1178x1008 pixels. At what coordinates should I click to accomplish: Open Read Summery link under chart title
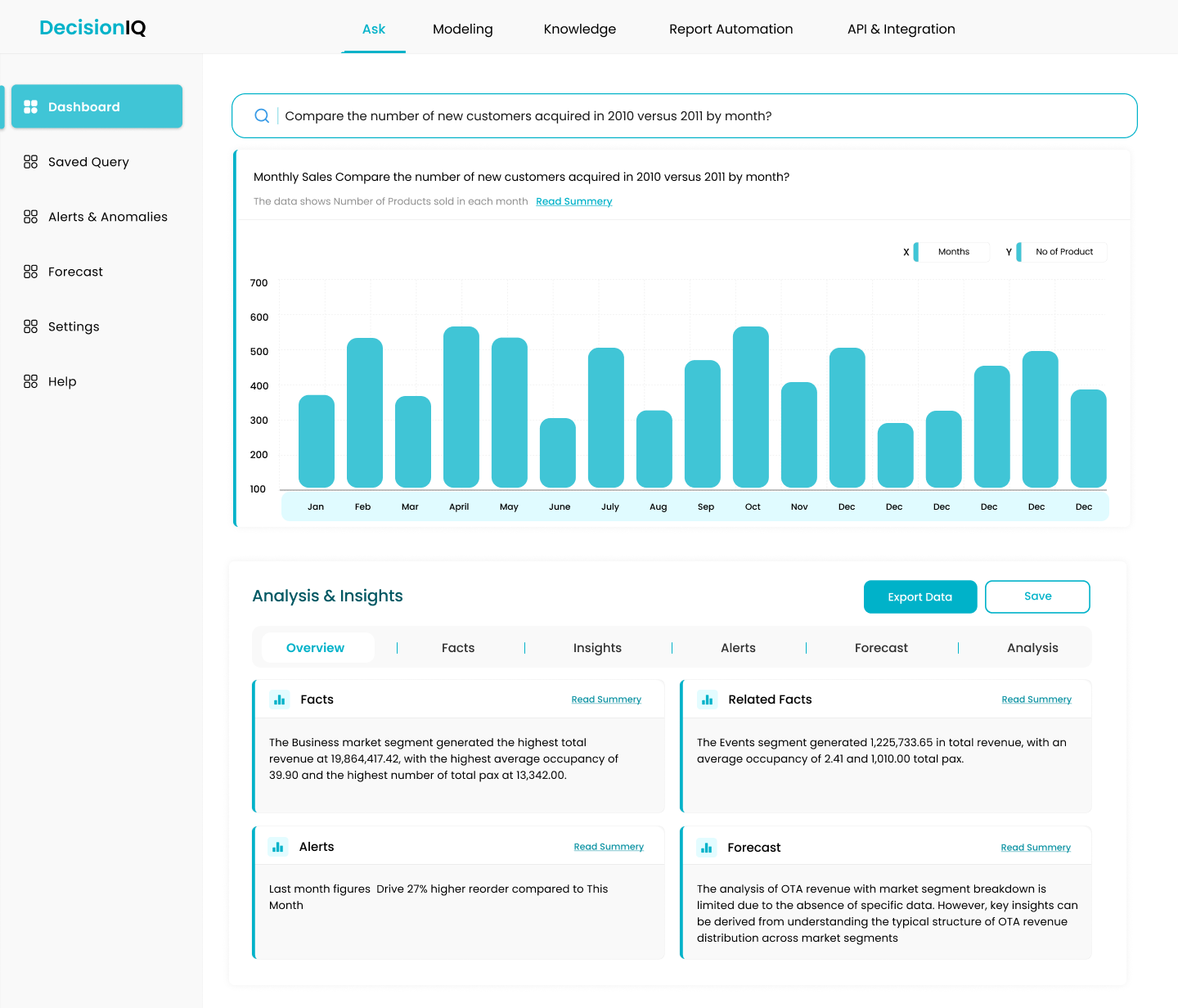coord(573,201)
